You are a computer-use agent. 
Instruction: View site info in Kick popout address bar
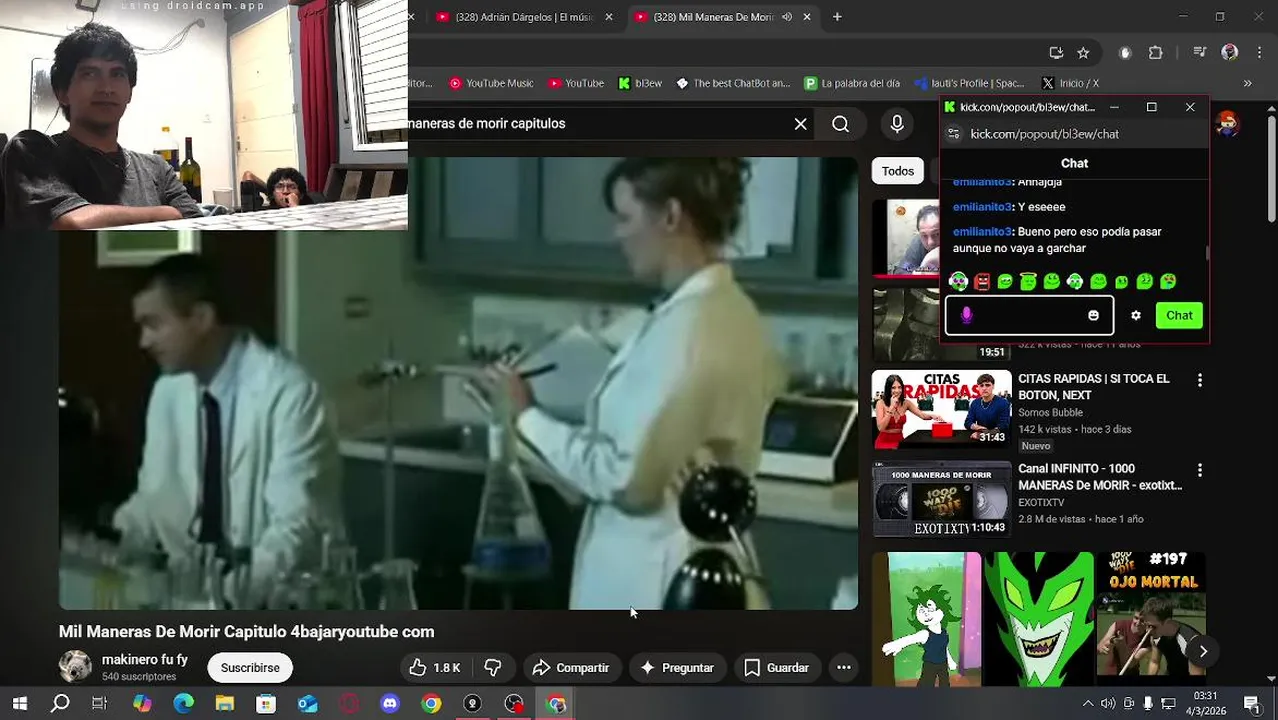[x=953, y=134]
